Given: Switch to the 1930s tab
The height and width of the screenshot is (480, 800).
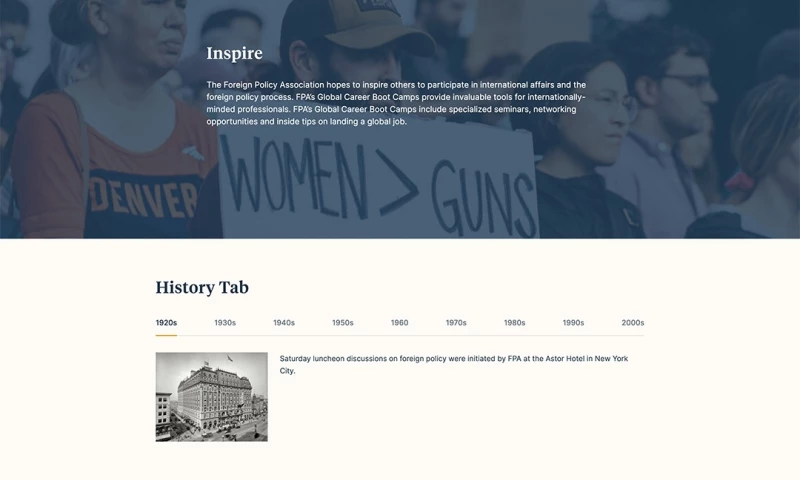Looking at the screenshot, I should coord(225,323).
